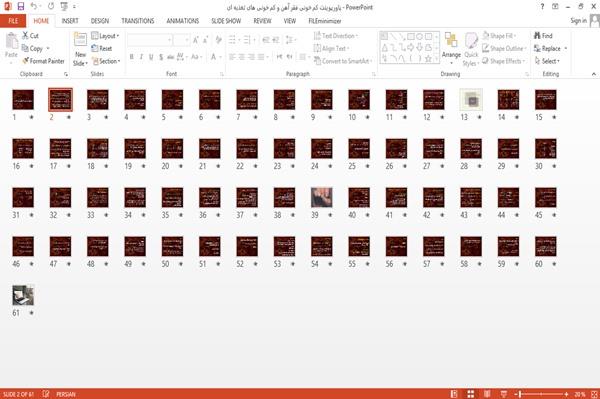Toggle align text left
Image resolution: width=600 pixels, height=399 pixels.
232,57
